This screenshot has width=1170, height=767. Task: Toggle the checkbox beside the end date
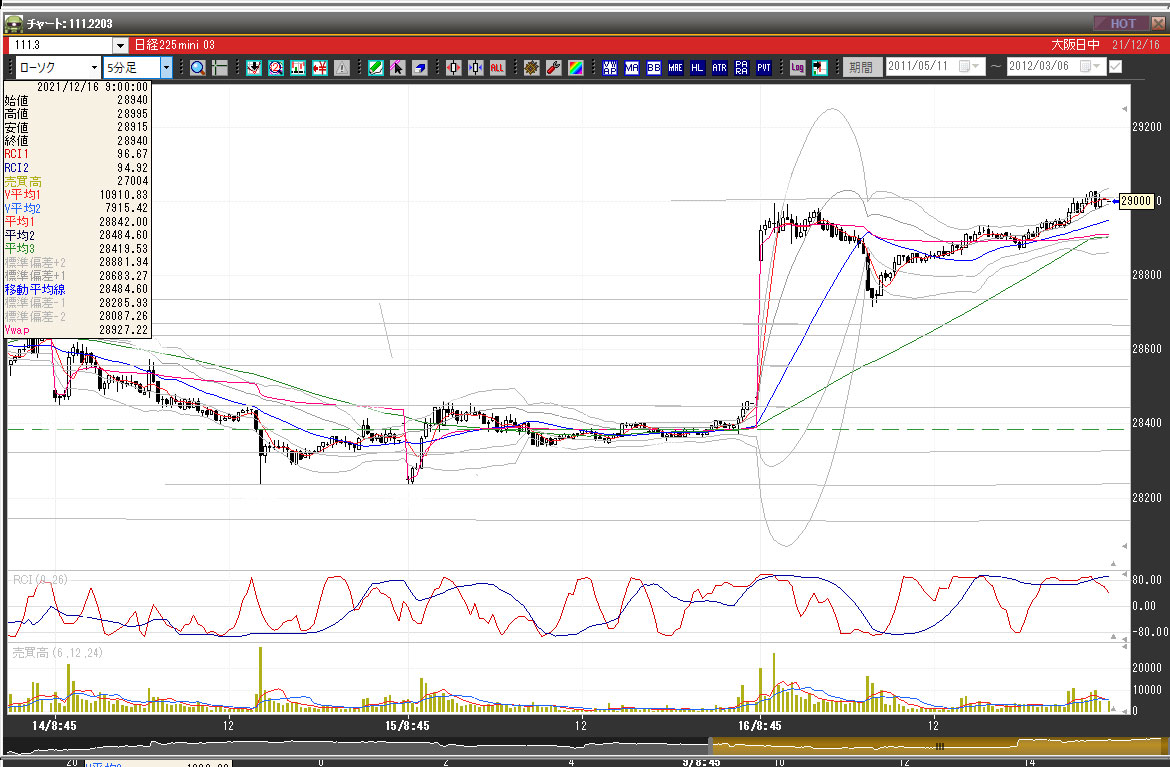click(1116, 66)
